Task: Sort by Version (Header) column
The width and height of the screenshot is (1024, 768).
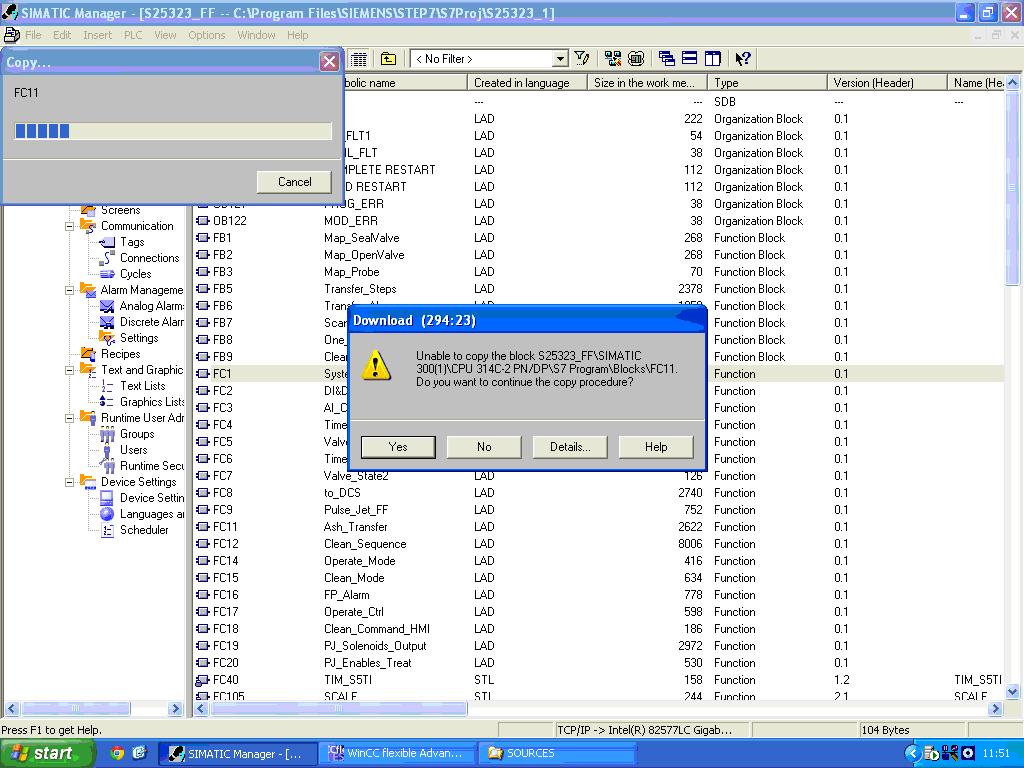Action: point(887,83)
